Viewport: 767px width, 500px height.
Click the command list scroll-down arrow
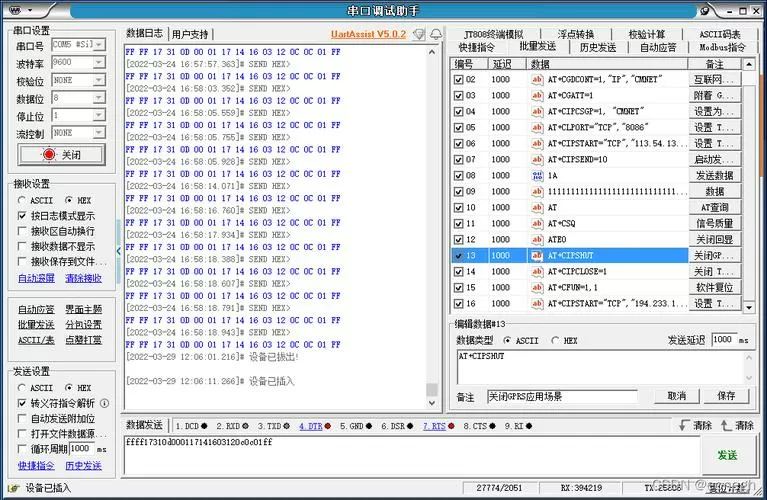click(x=749, y=308)
